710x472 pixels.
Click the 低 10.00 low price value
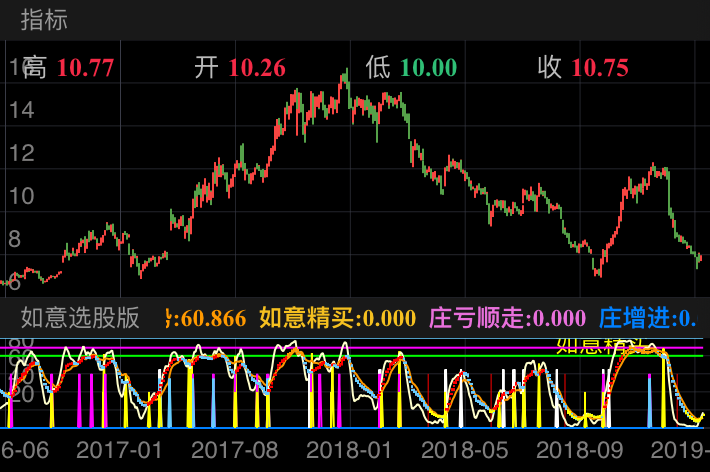411,67
